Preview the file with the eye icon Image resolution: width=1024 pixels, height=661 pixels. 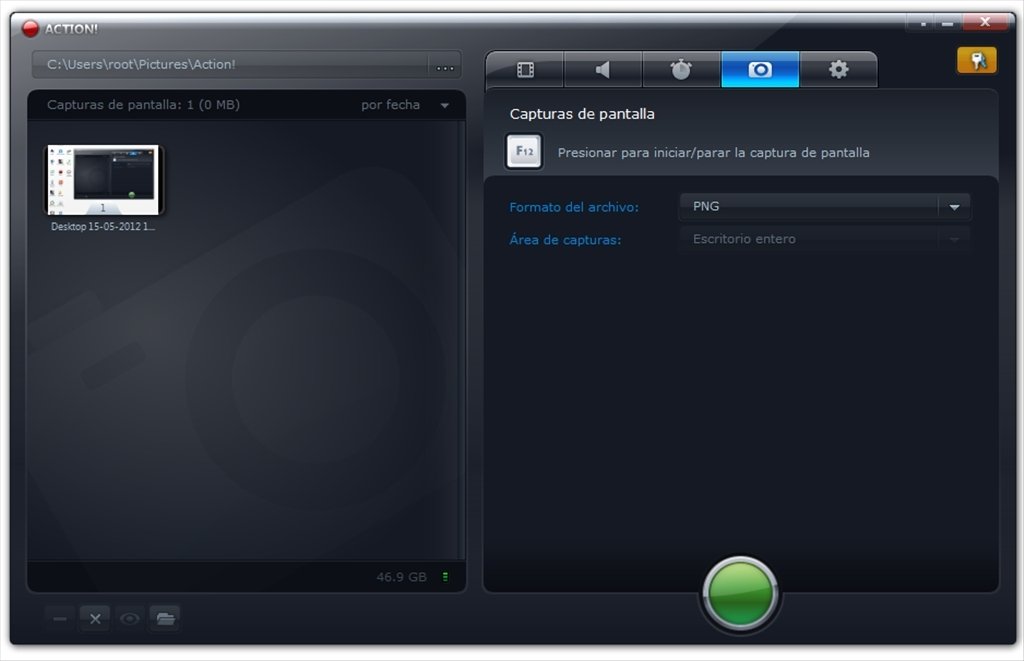click(130, 618)
